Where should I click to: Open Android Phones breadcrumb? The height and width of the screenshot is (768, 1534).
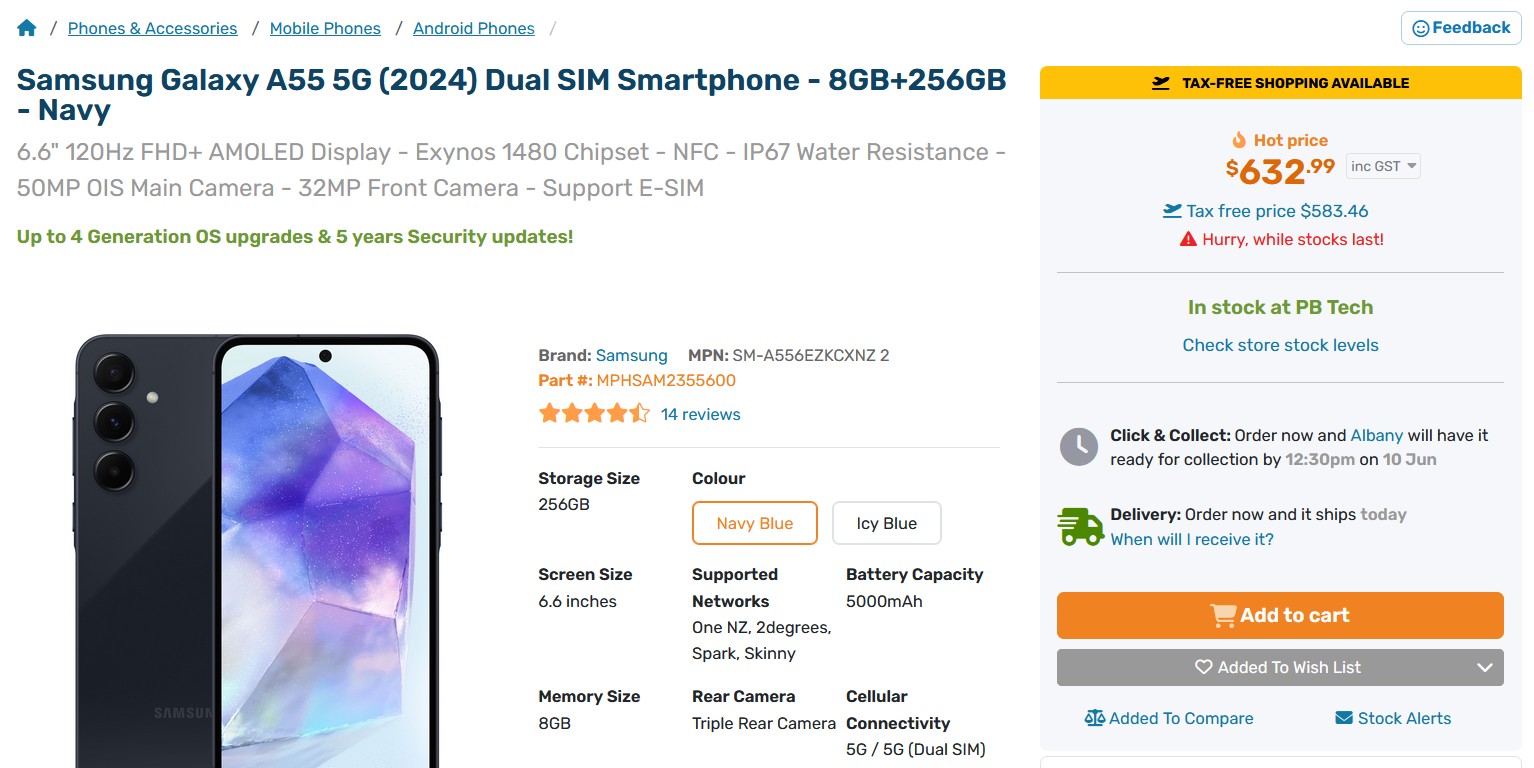pyautogui.click(x=474, y=28)
